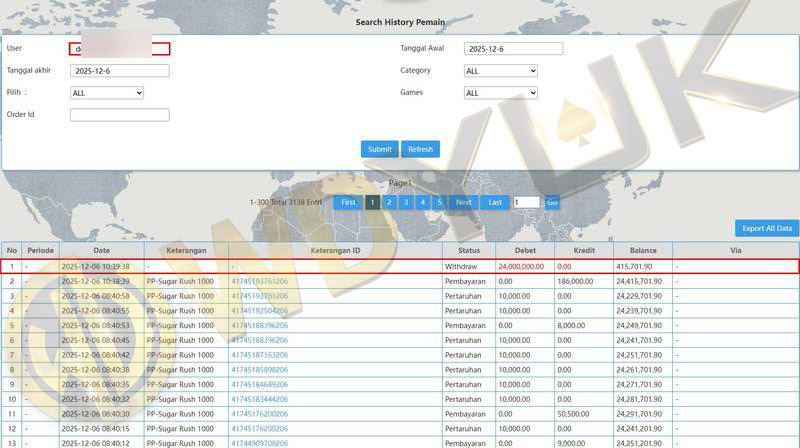The width and height of the screenshot is (800, 448).
Task: Click the Tanggal Awal date field
Action: [x=513, y=49]
